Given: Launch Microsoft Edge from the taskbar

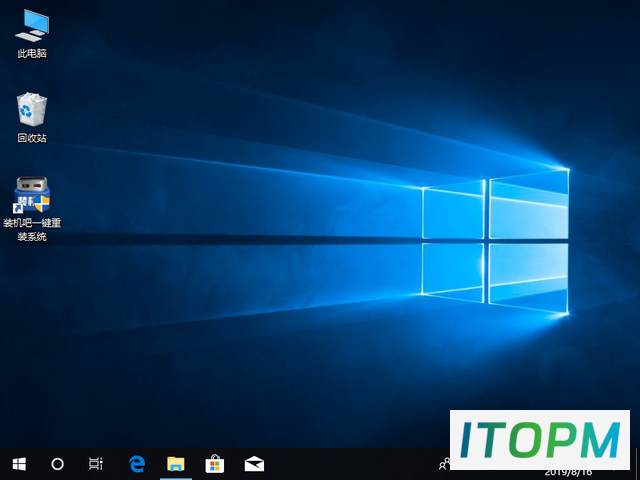Looking at the screenshot, I should (137, 464).
